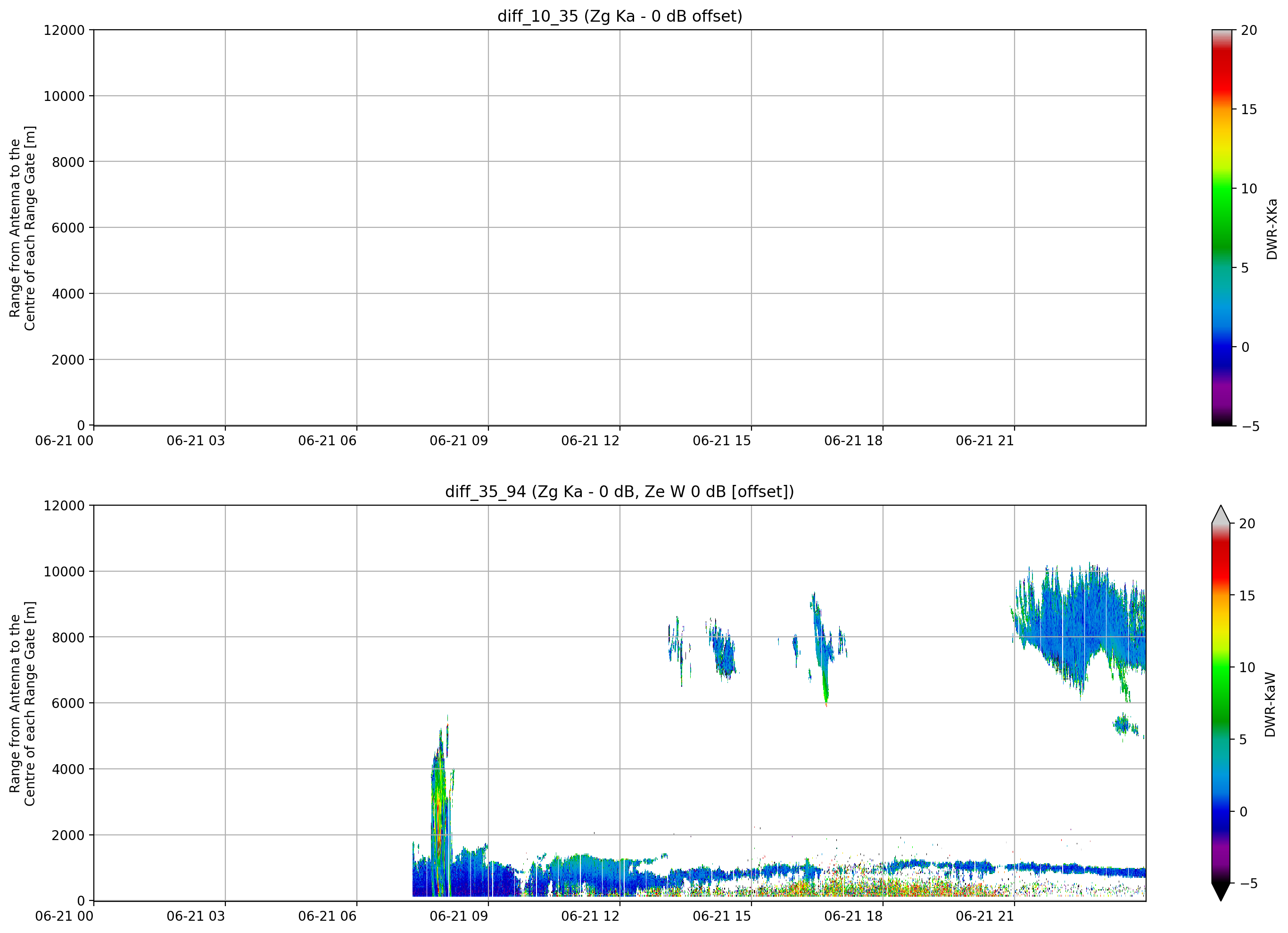Click tick label 20 on DWR-XKa colorbar
The height and width of the screenshot is (933, 1288).
1249,30
